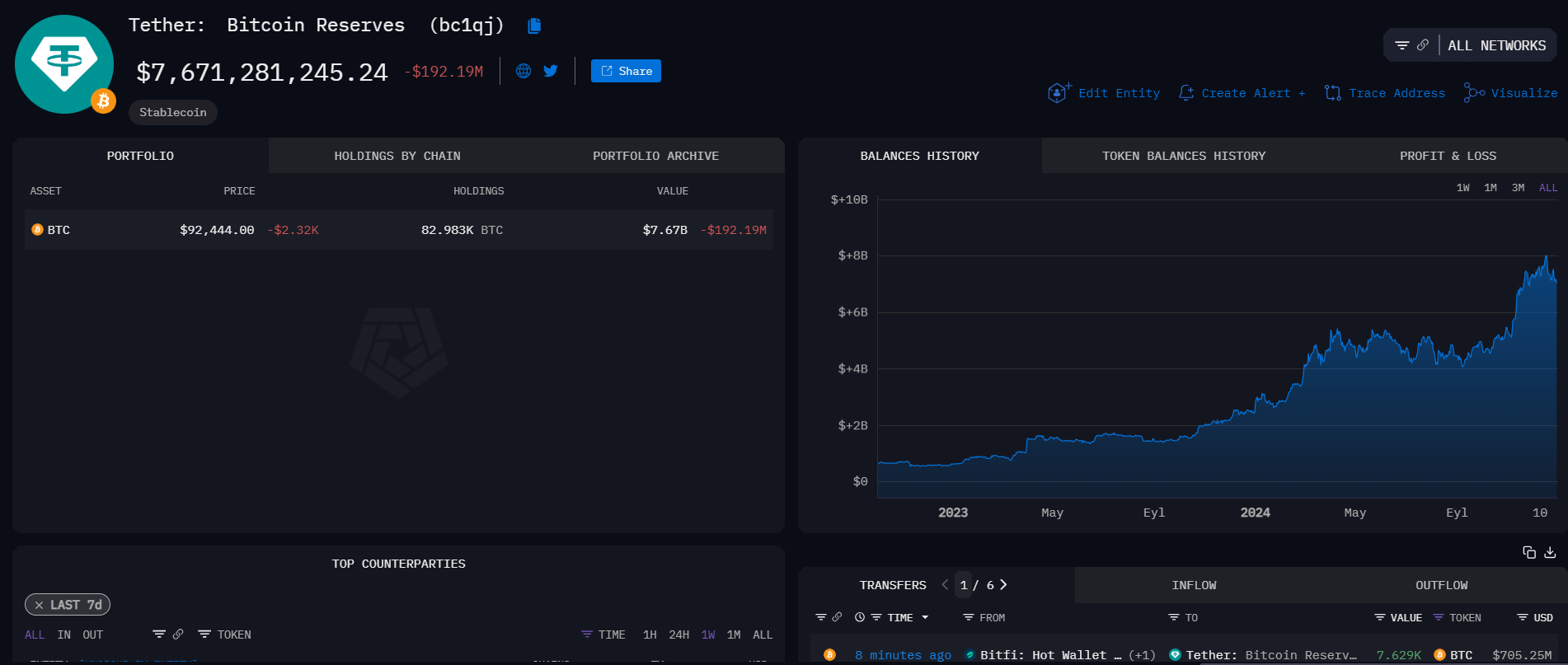Open the counterparties TIME filter
The width and height of the screenshot is (1568, 665).
click(x=603, y=635)
